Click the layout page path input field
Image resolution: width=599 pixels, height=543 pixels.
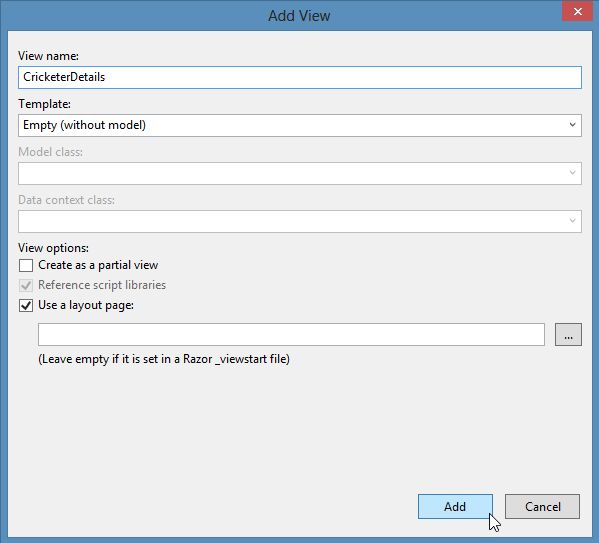[x=291, y=334]
